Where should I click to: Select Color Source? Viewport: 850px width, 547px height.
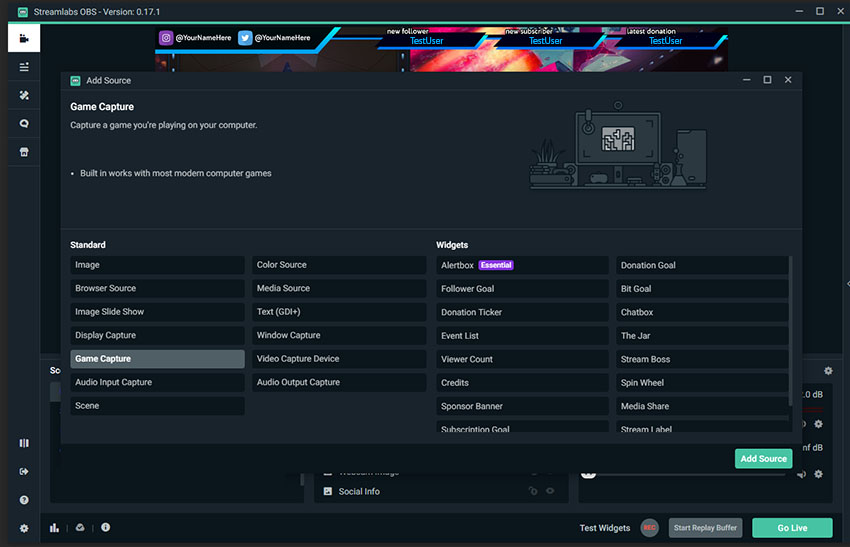coord(339,265)
